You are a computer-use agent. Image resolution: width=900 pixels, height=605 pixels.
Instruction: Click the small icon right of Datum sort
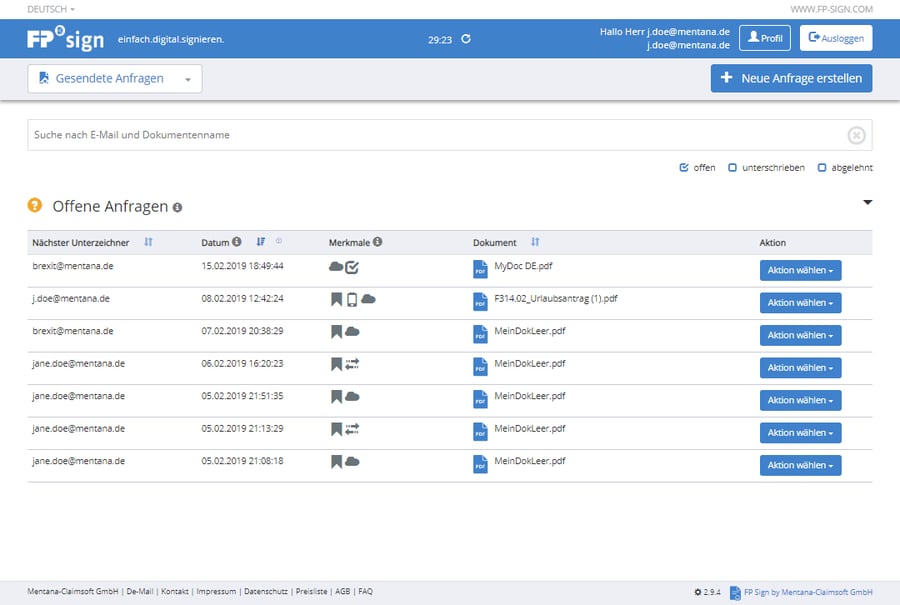click(279, 241)
